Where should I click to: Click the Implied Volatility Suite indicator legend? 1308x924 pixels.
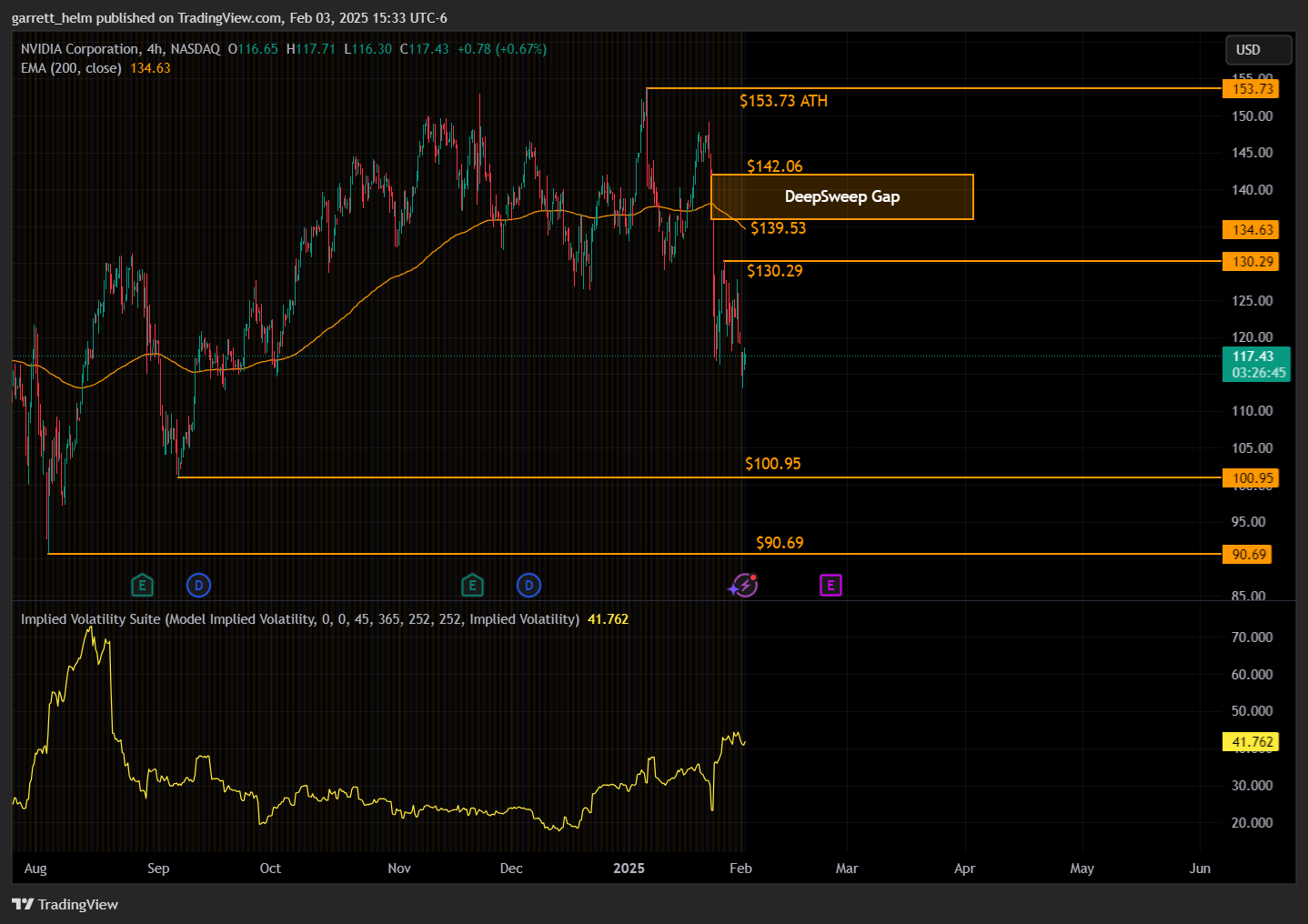tap(300, 619)
